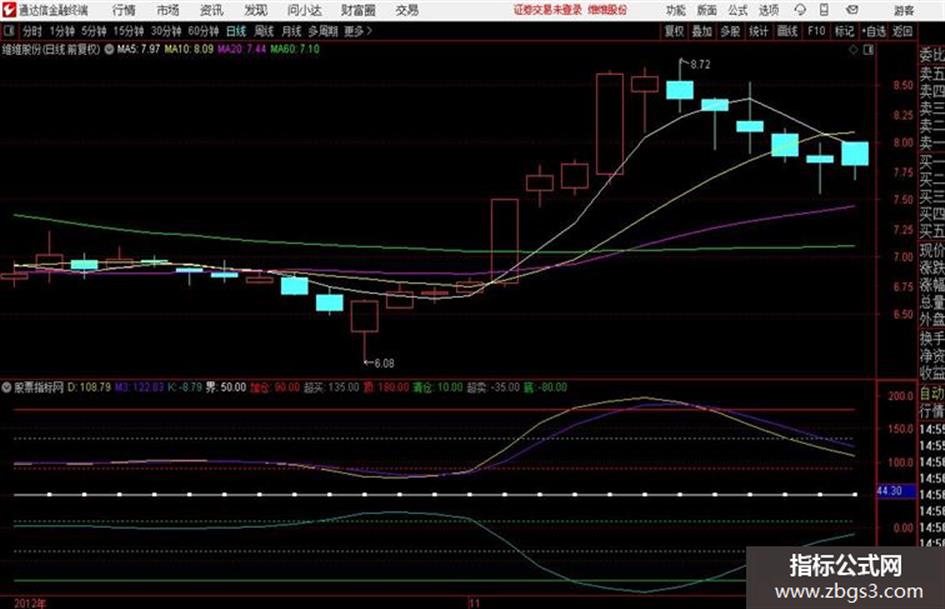Image resolution: width=945 pixels, height=609 pixels.
Task: Click the 超买: 135.00 indicator value
Action: click(x=331, y=387)
